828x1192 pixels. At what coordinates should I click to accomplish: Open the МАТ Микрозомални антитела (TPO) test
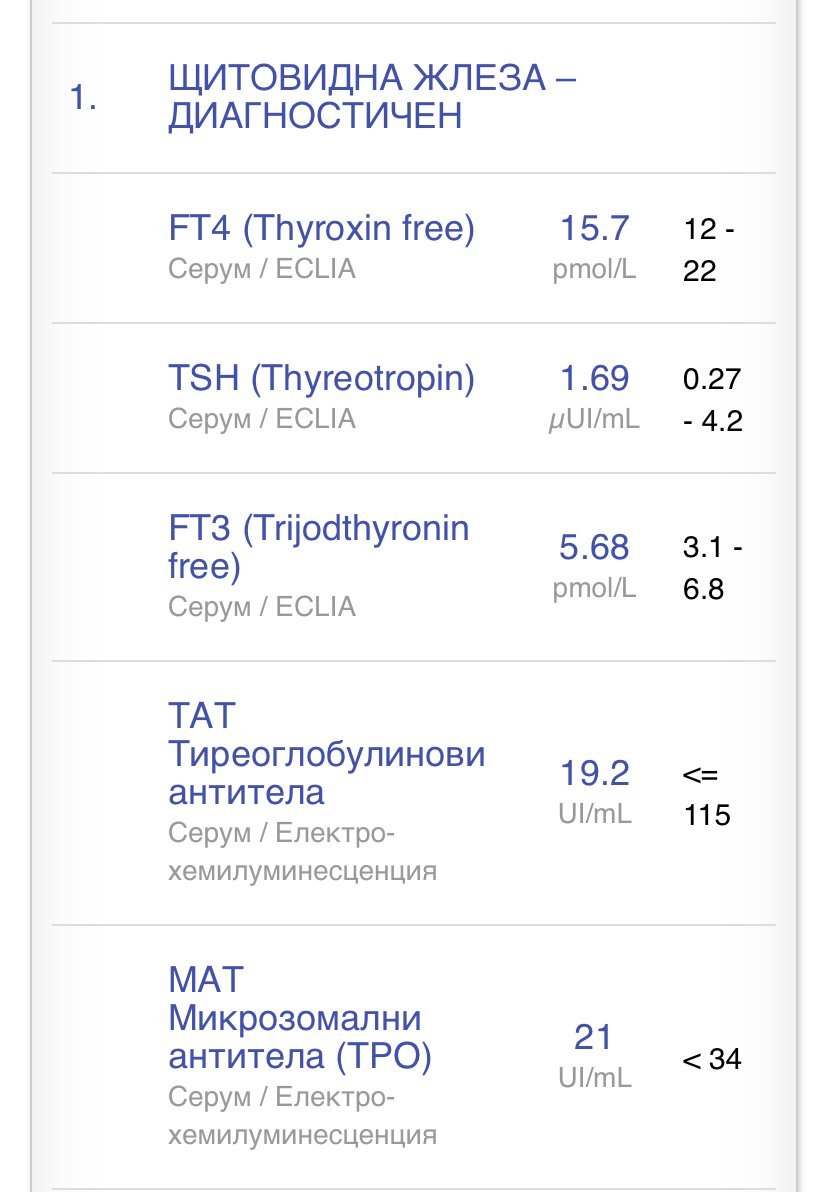pos(299,1018)
